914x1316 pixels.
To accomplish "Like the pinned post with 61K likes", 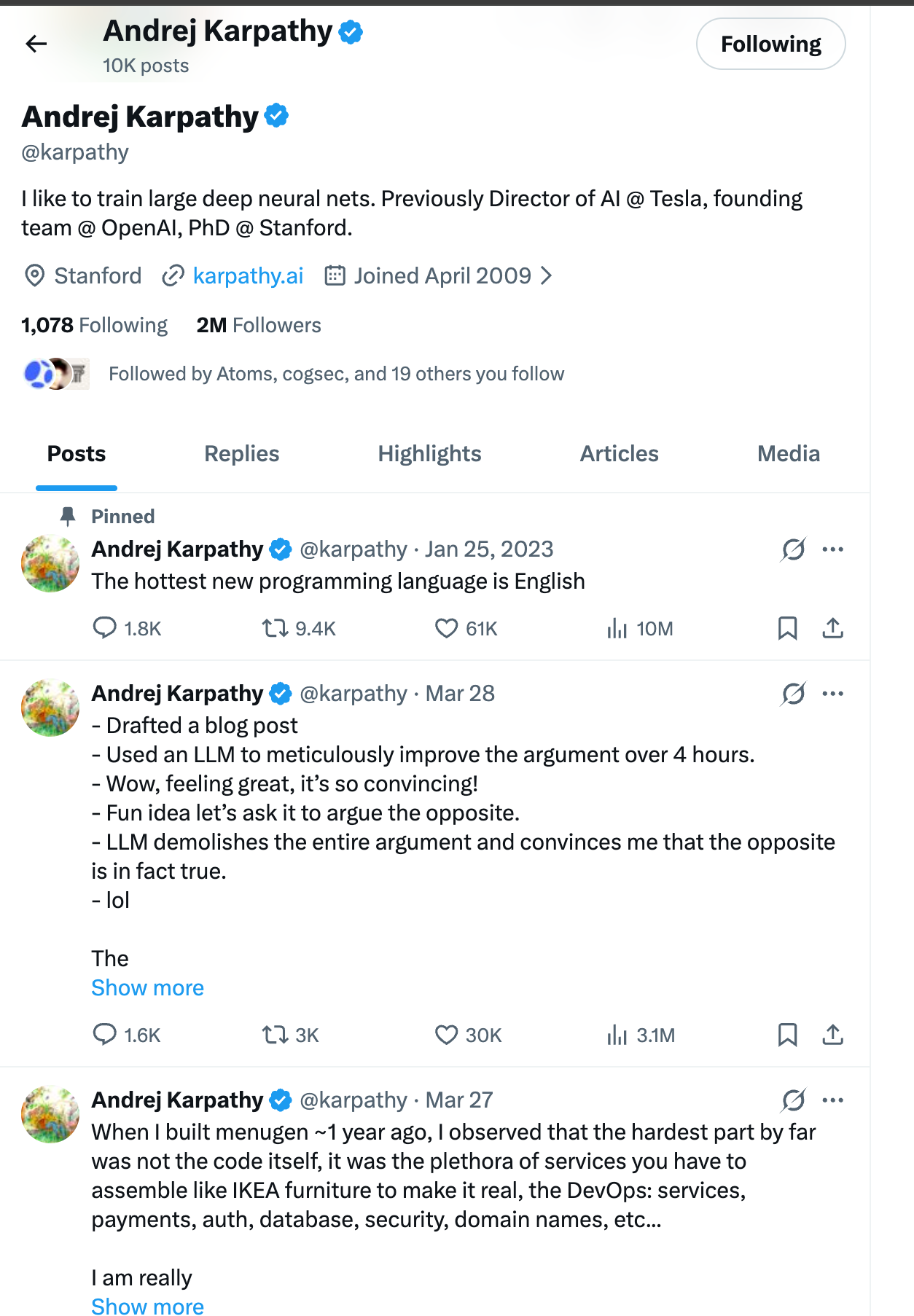I will (x=446, y=628).
